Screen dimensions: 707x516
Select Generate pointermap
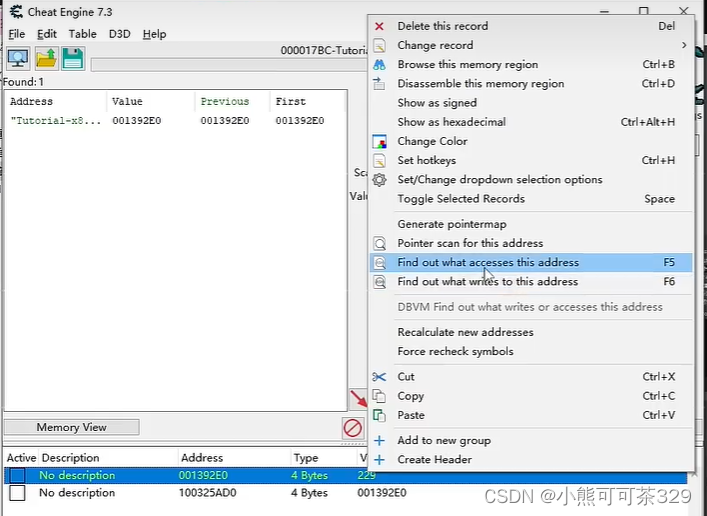pos(531,224)
